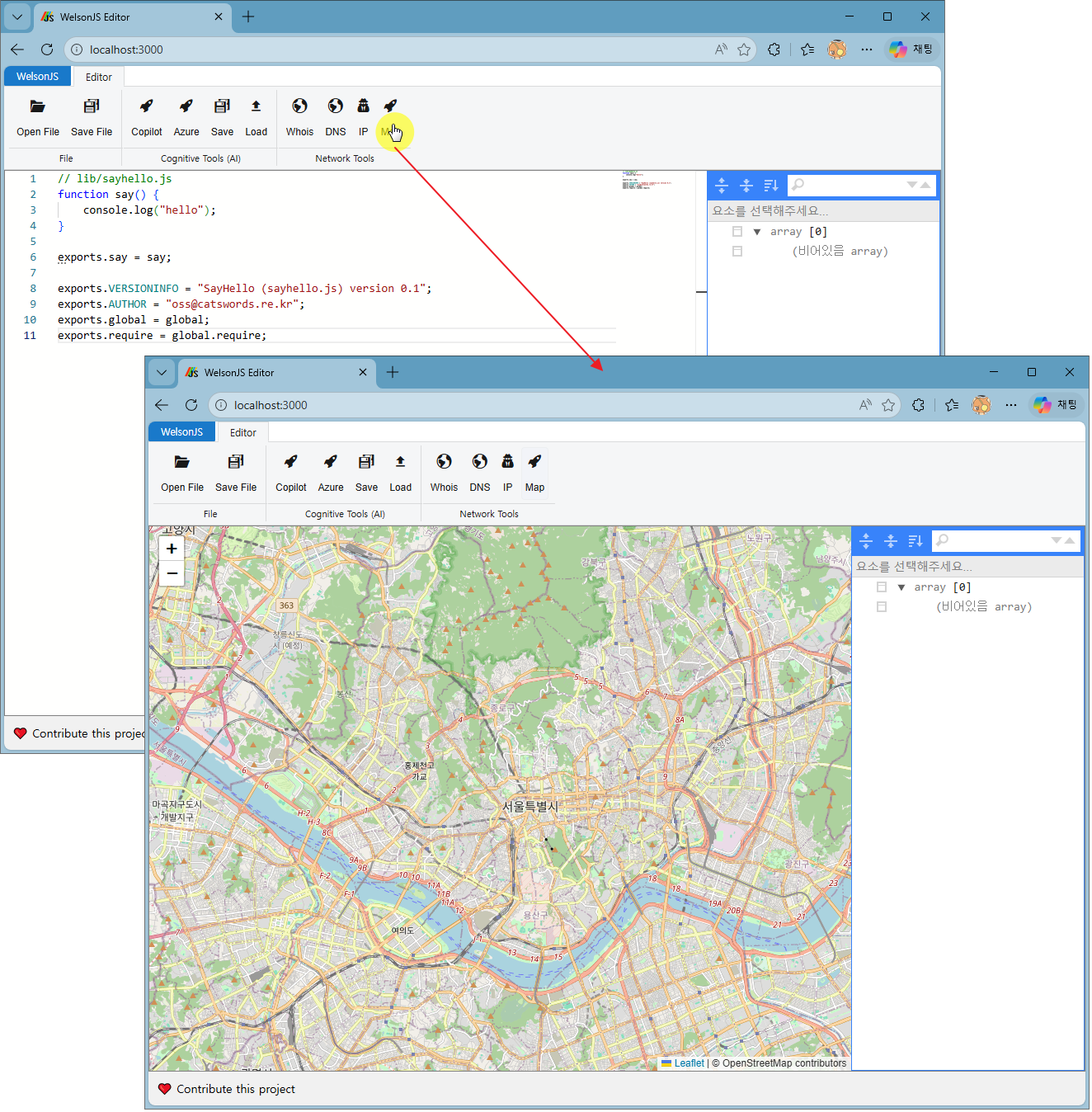Collapse the array [0] node in the code editor window
The image size is (1092, 1112).
[x=757, y=232]
